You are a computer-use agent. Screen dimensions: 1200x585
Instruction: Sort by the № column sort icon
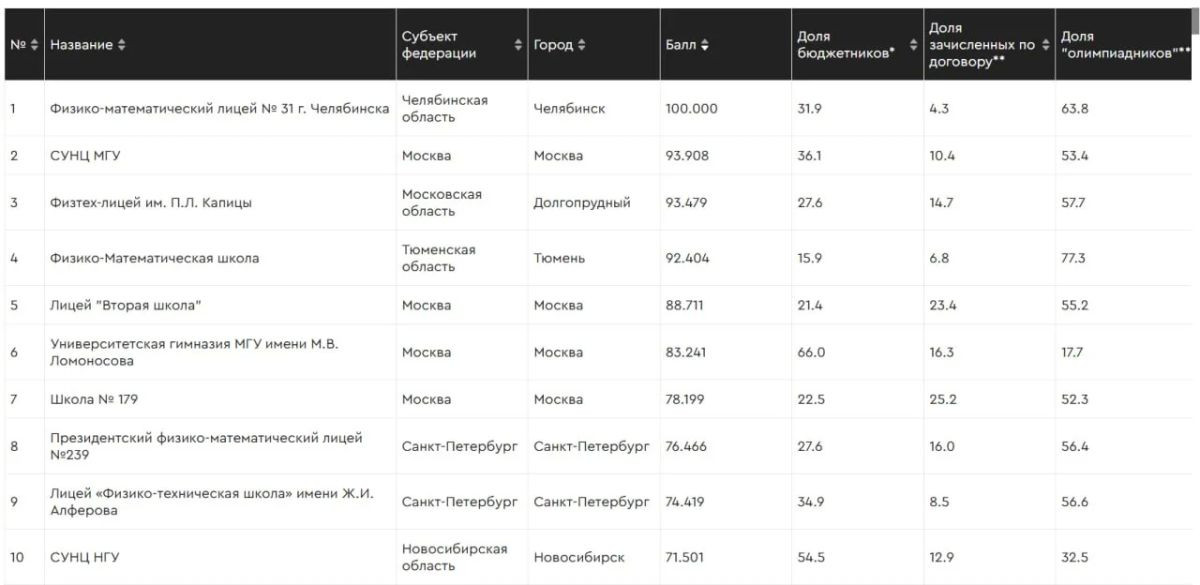(35, 45)
